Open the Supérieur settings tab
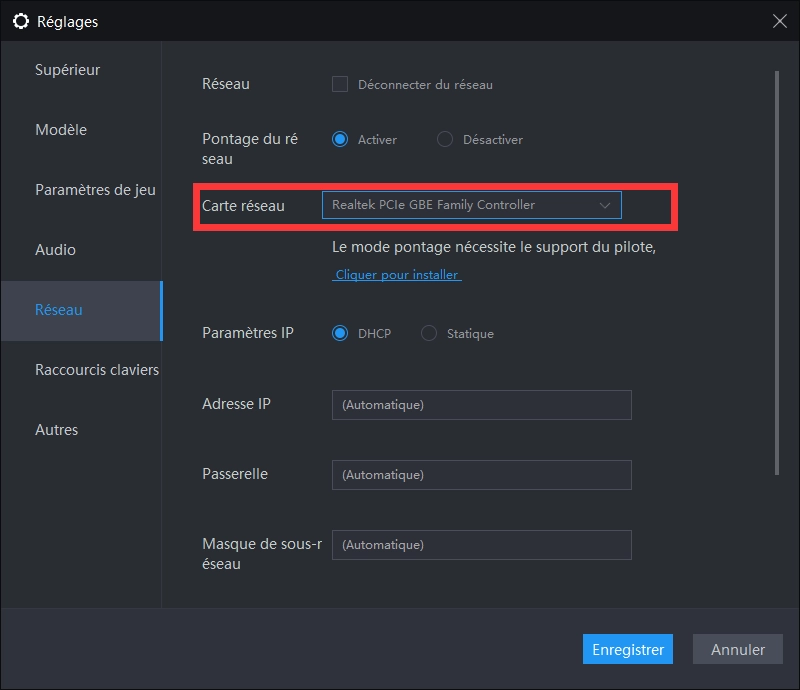The image size is (800, 690). 68,70
